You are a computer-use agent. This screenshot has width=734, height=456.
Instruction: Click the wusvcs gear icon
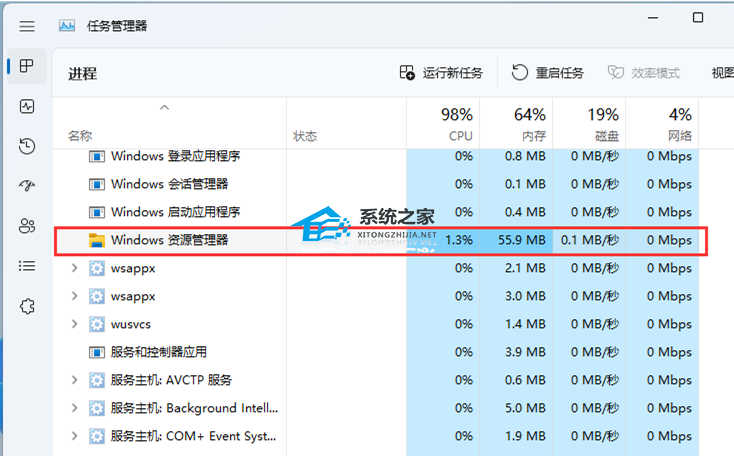click(x=96, y=324)
